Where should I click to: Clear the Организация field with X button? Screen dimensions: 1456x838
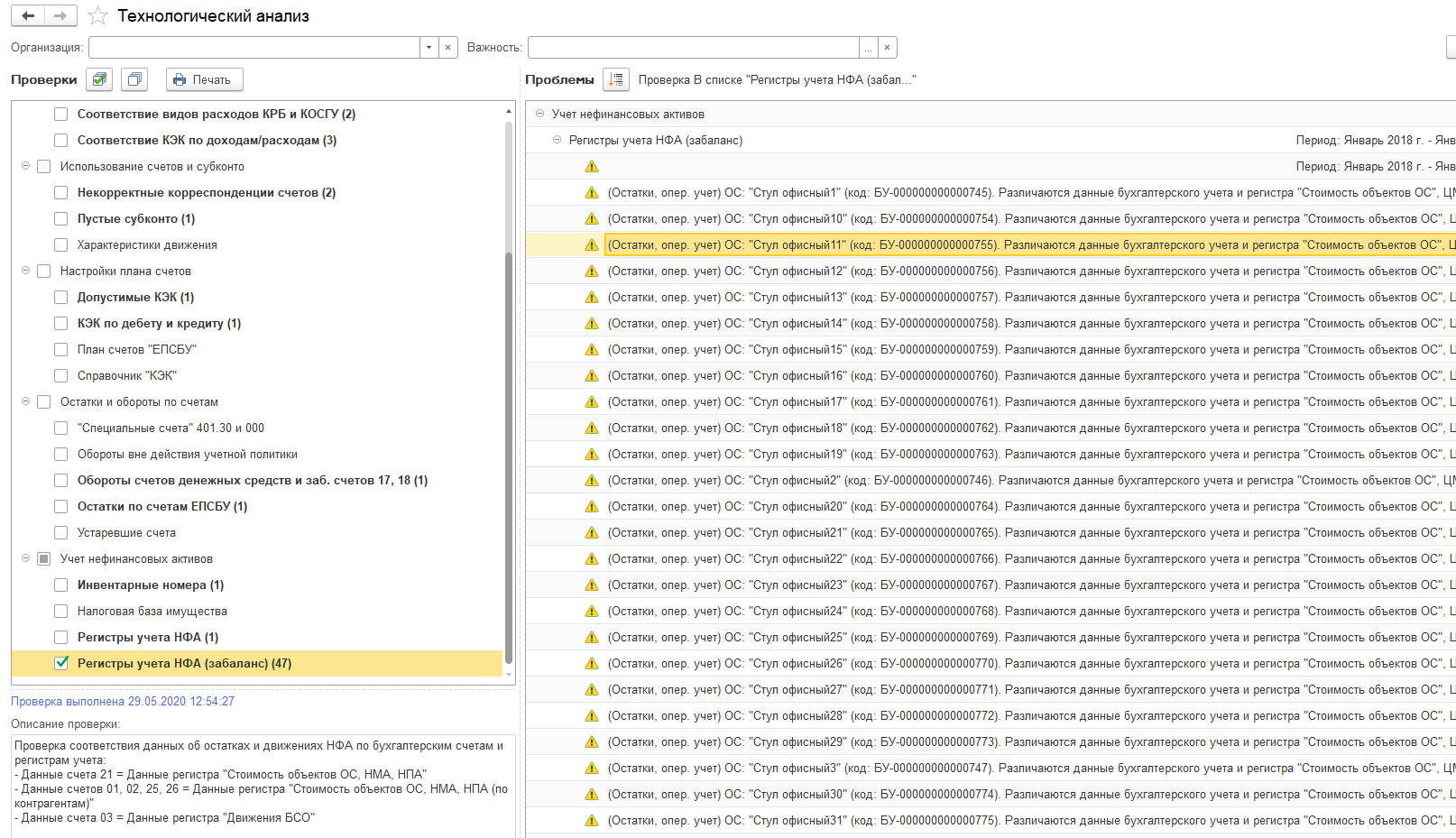(448, 47)
